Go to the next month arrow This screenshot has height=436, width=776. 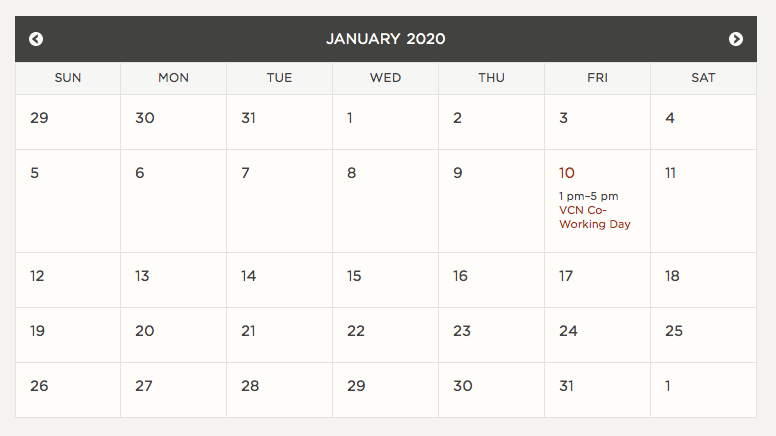point(736,39)
